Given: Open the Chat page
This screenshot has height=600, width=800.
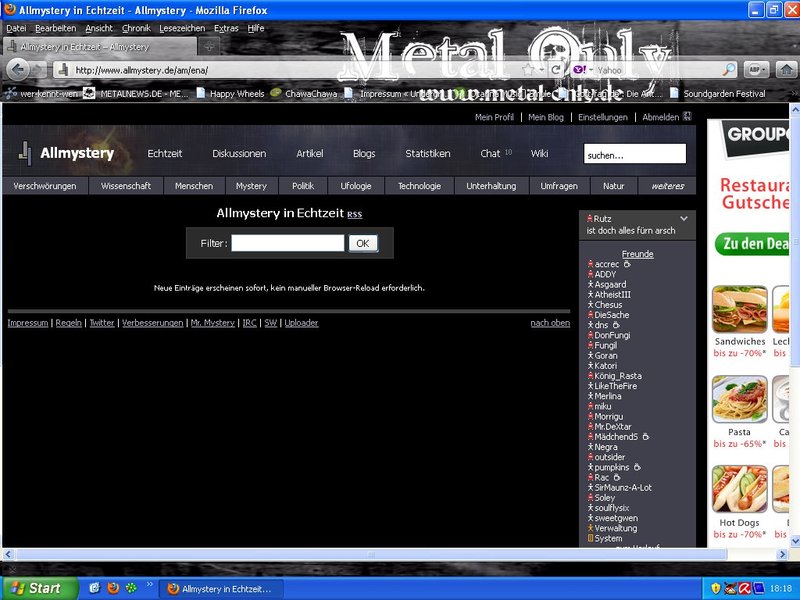Looking at the screenshot, I should (490, 154).
